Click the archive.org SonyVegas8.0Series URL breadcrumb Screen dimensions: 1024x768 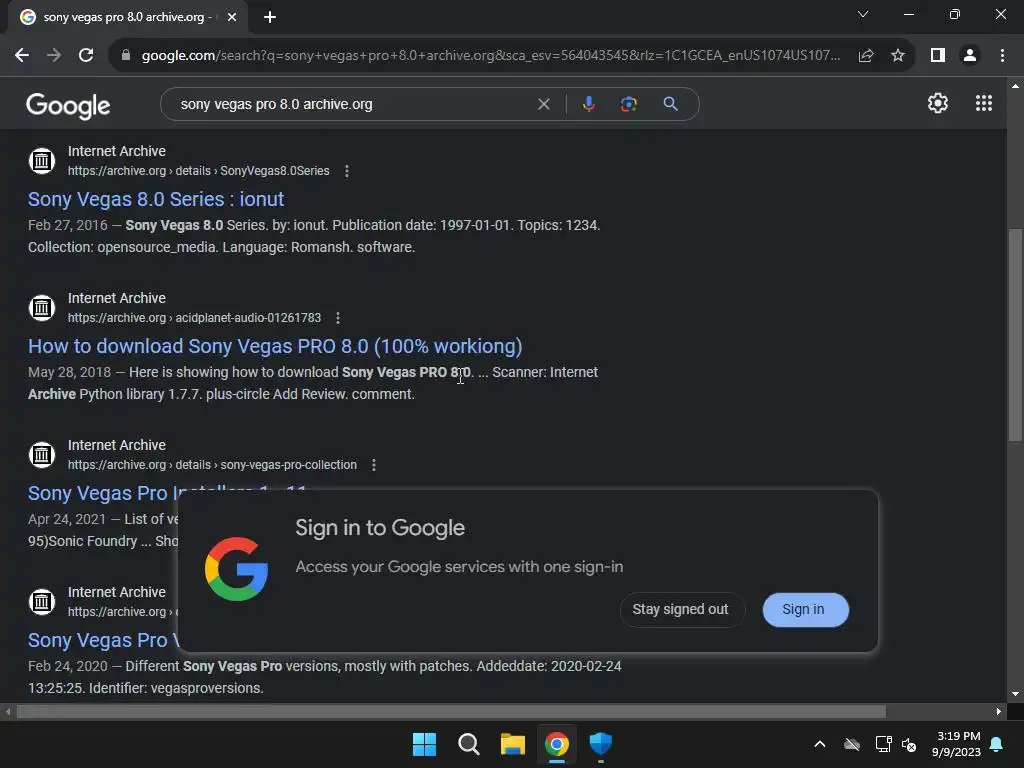point(199,171)
